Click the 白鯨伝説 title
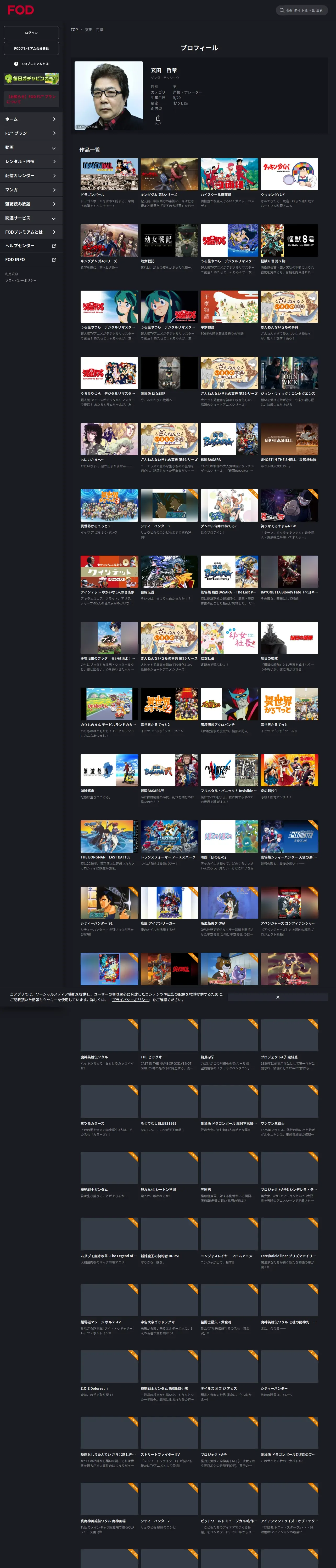This screenshot has height=1568, width=336. click(148, 592)
